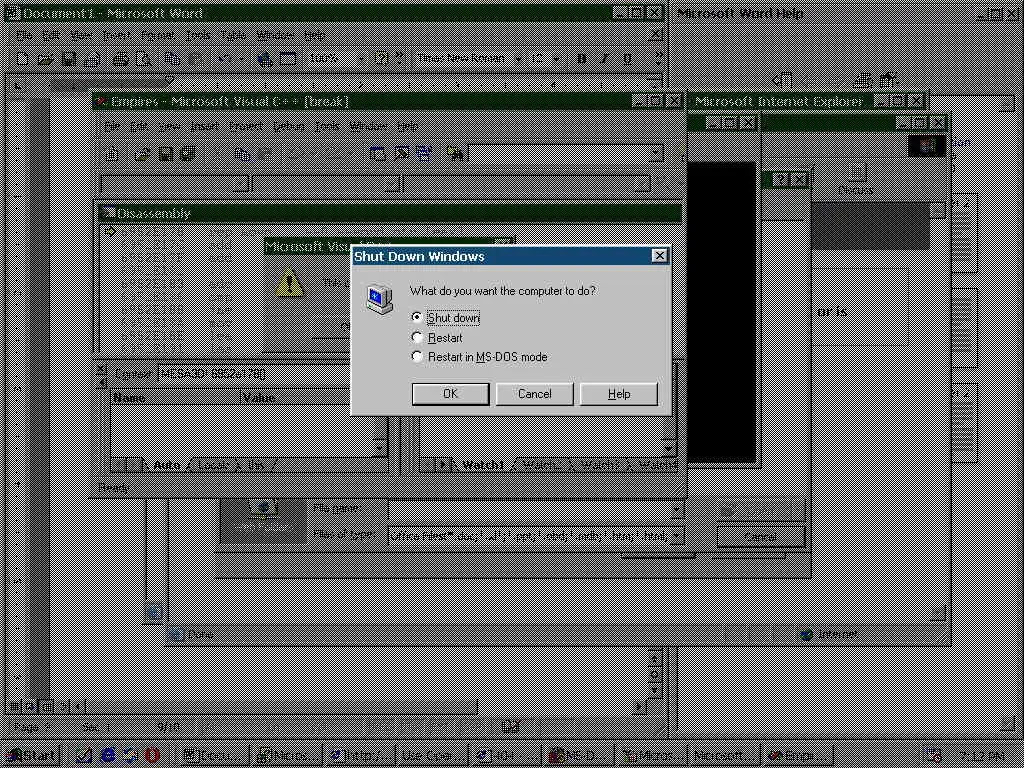The image size is (1024, 768).
Task: Open Find combo dropdown in Visual C++ toolbar
Action: coord(656,153)
